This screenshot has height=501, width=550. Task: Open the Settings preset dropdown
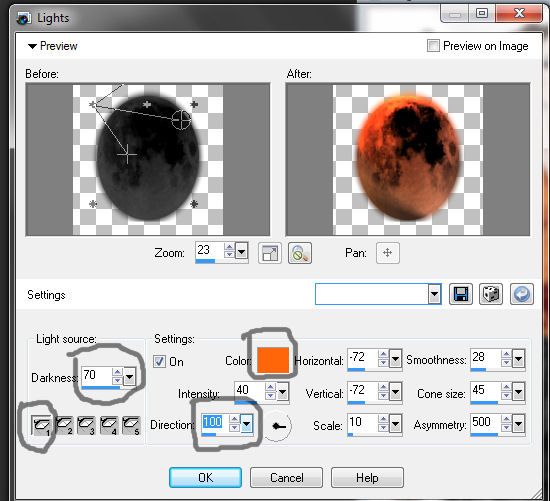[x=434, y=294]
